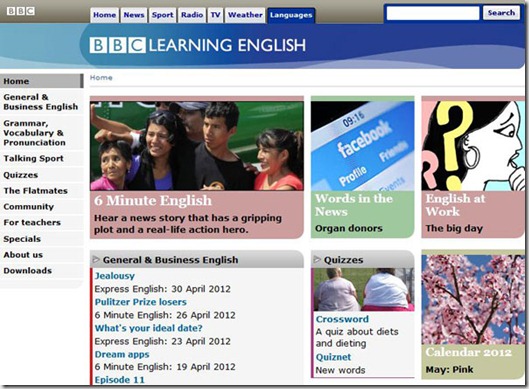The height and width of the screenshot is (389, 529).
Task: Open the News tab
Action: click(x=134, y=15)
